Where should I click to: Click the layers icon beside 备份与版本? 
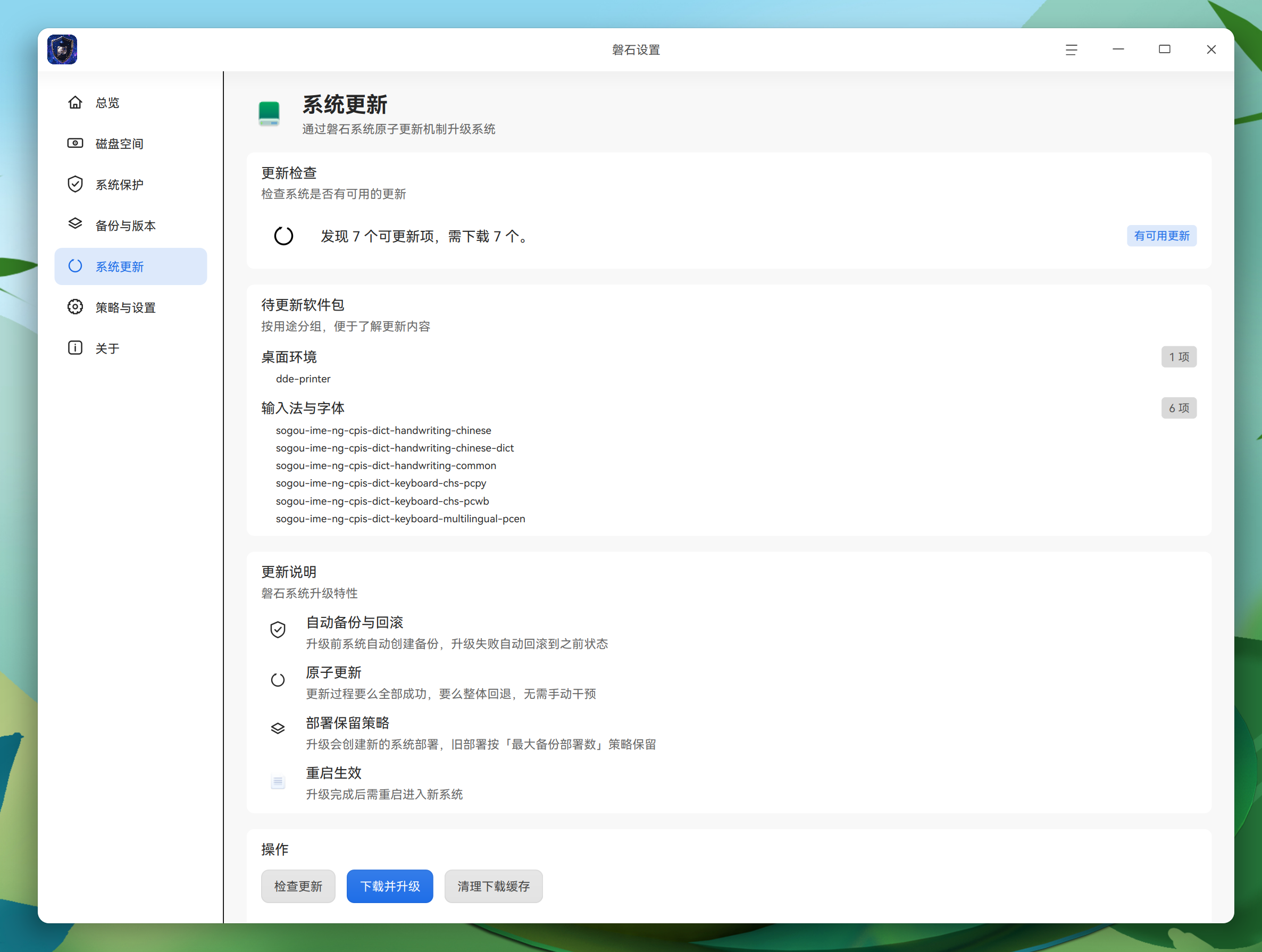[76, 223]
